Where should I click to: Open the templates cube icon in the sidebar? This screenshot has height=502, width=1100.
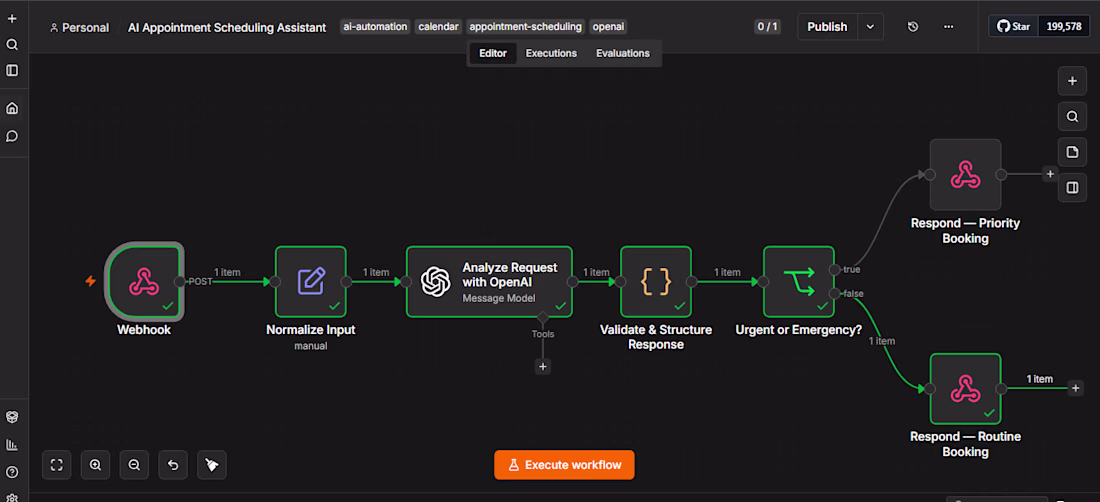[x=12, y=417]
